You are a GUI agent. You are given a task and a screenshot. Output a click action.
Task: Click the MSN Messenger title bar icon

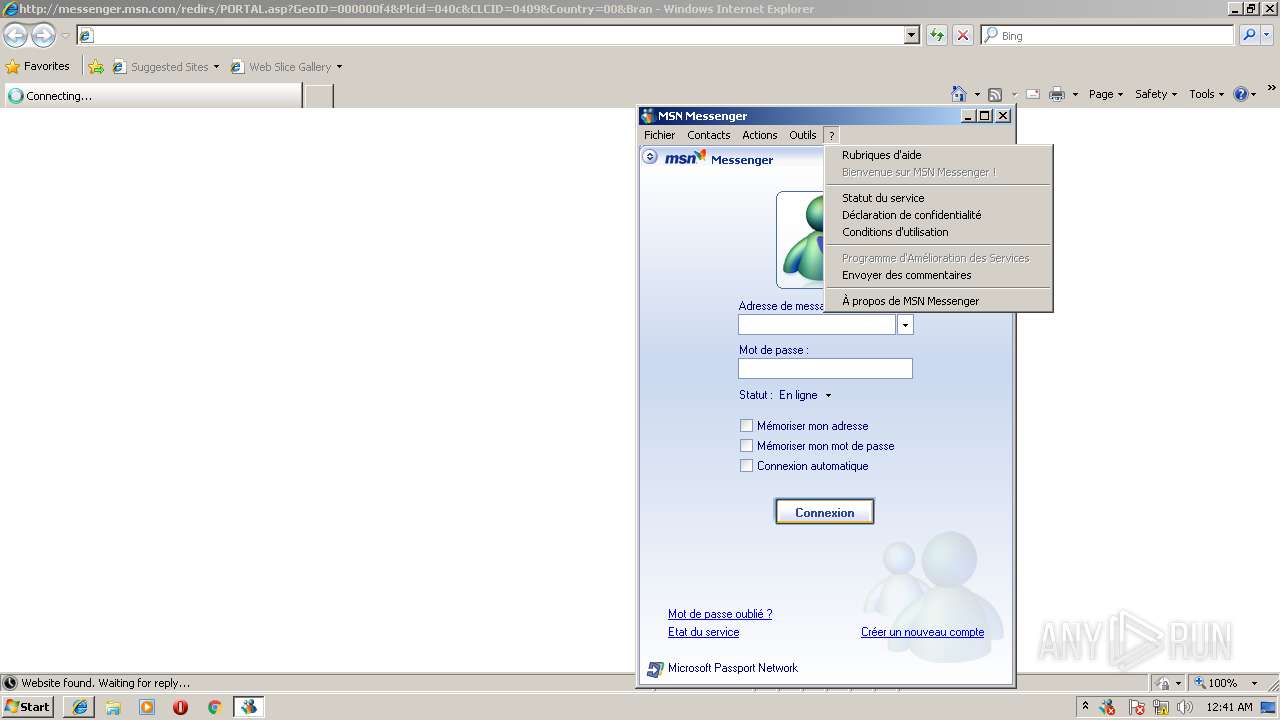648,116
